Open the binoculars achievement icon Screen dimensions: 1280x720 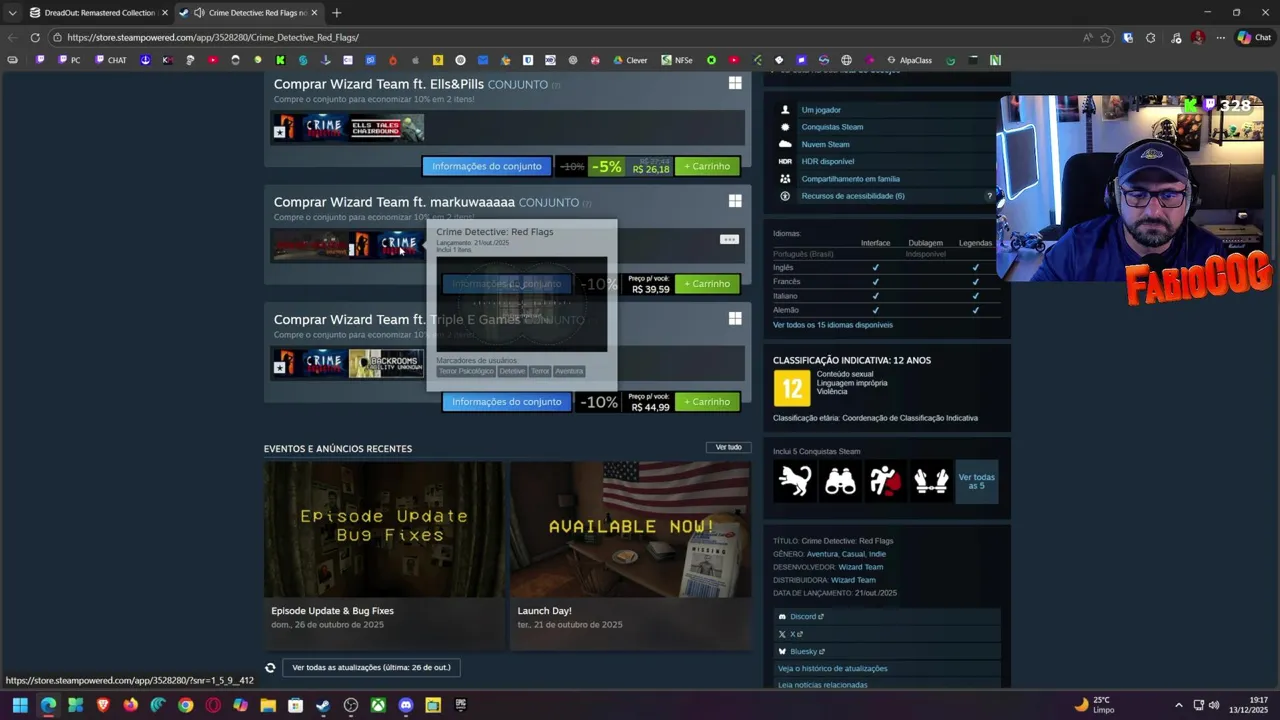click(x=840, y=481)
